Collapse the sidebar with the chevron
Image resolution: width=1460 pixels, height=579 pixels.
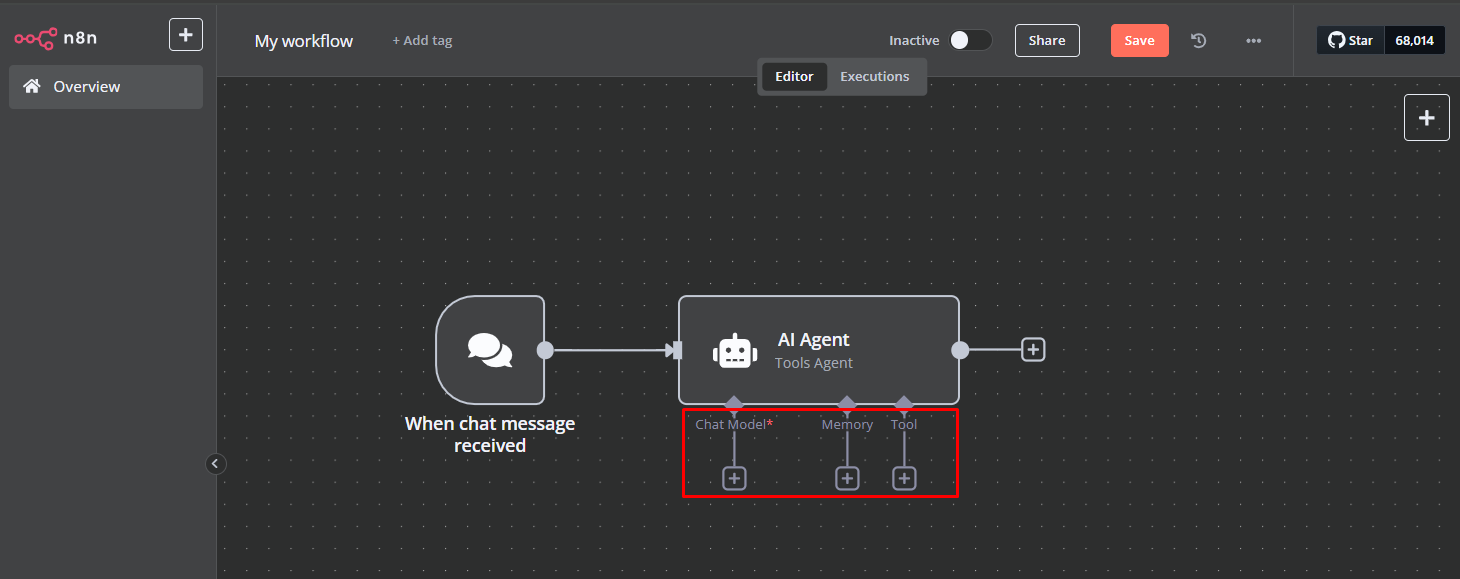click(x=216, y=463)
